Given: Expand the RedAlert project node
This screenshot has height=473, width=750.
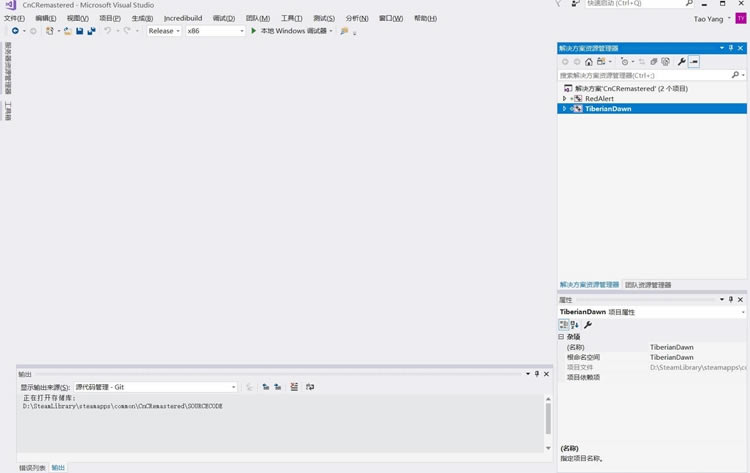Looking at the screenshot, I should pyautogui.click(x=564, y=99).
